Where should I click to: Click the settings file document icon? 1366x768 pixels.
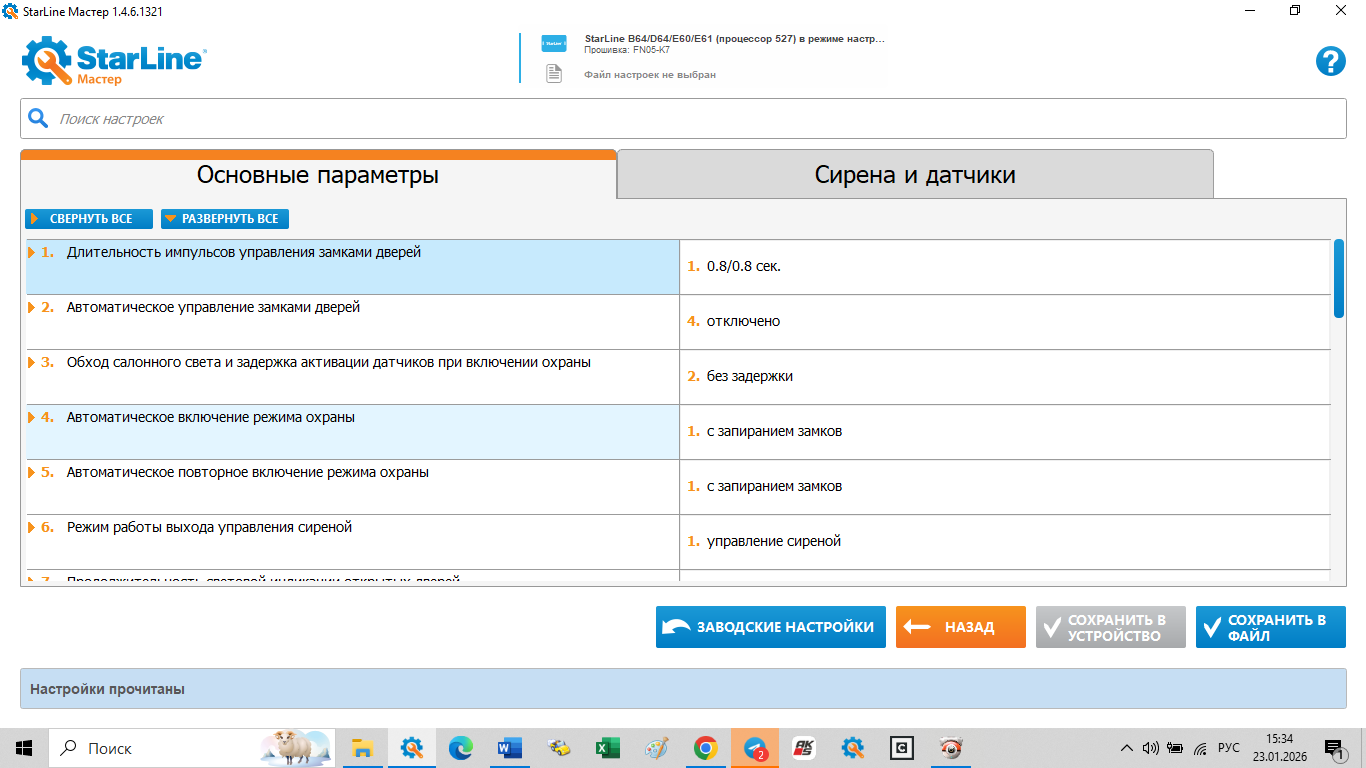click(553, 73)
